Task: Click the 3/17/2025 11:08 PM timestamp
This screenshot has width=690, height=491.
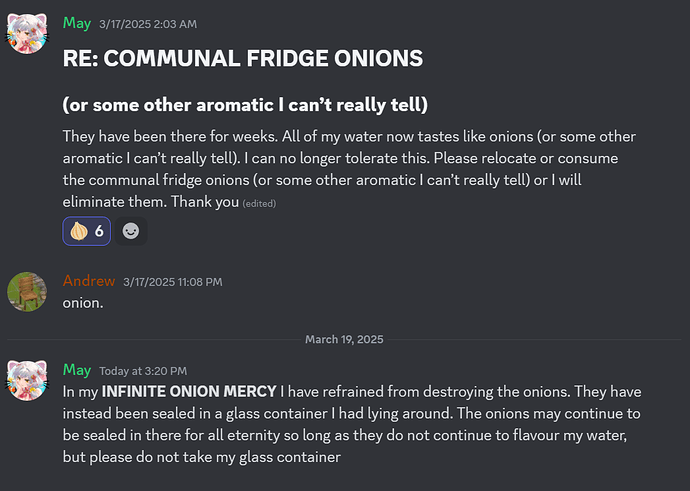Action: pyautogui.click(x=172, y=282)
